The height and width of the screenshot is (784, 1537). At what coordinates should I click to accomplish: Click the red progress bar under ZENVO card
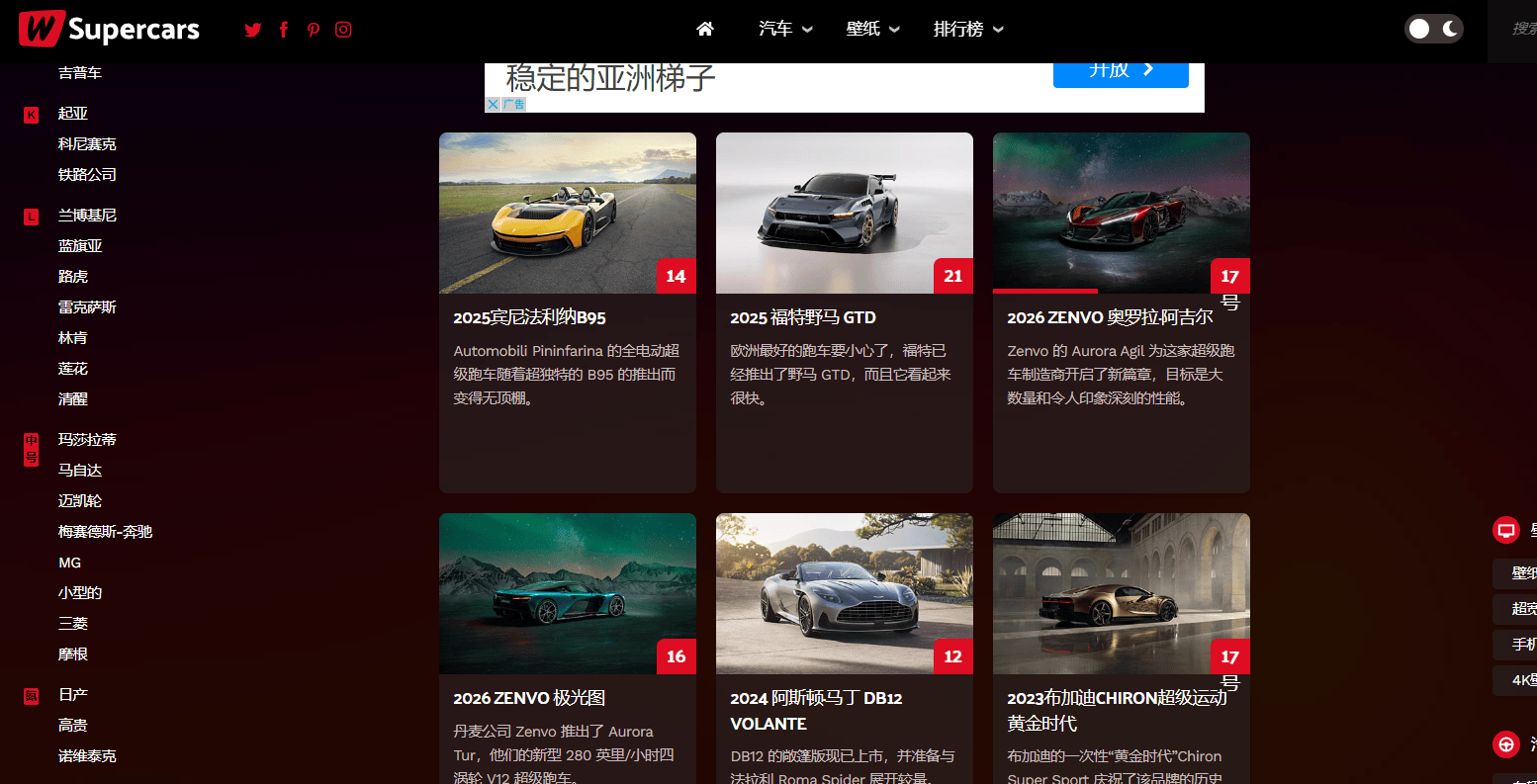click(1044, 291)
